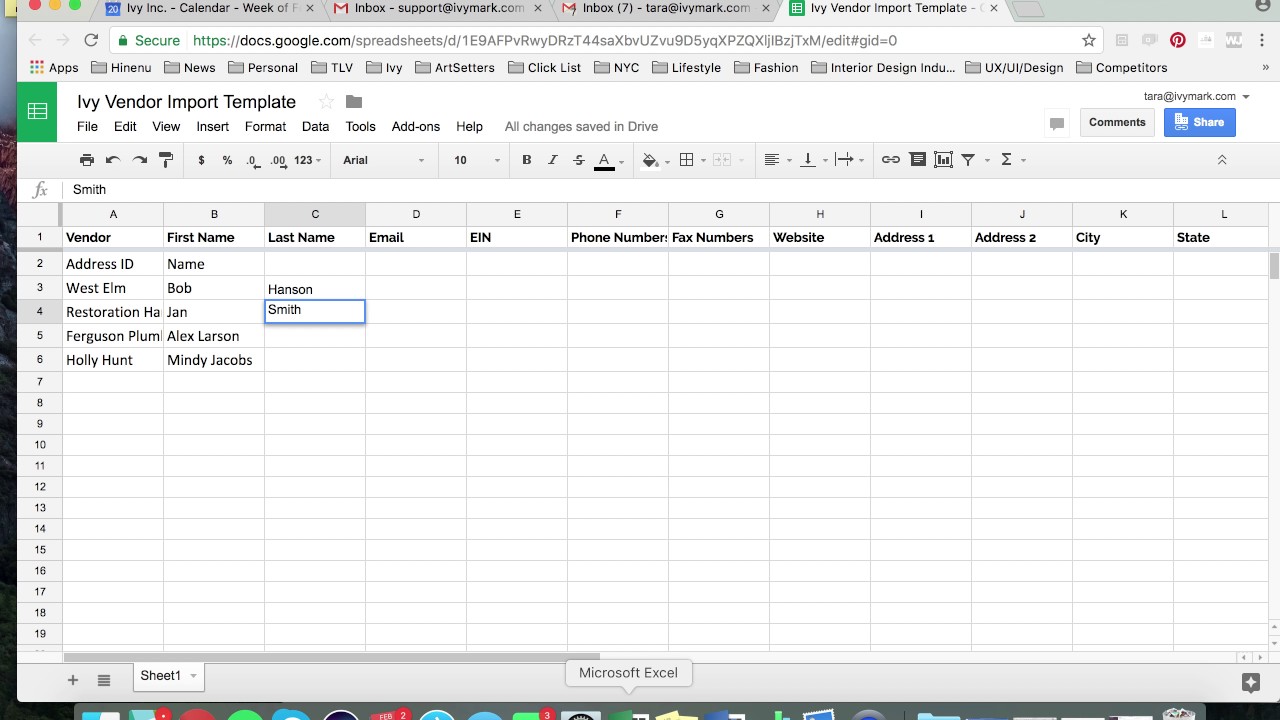Open the Data menu
The width and height of the screenshot is (1280, 720).
pyautogui.click(x=315, y=127)
